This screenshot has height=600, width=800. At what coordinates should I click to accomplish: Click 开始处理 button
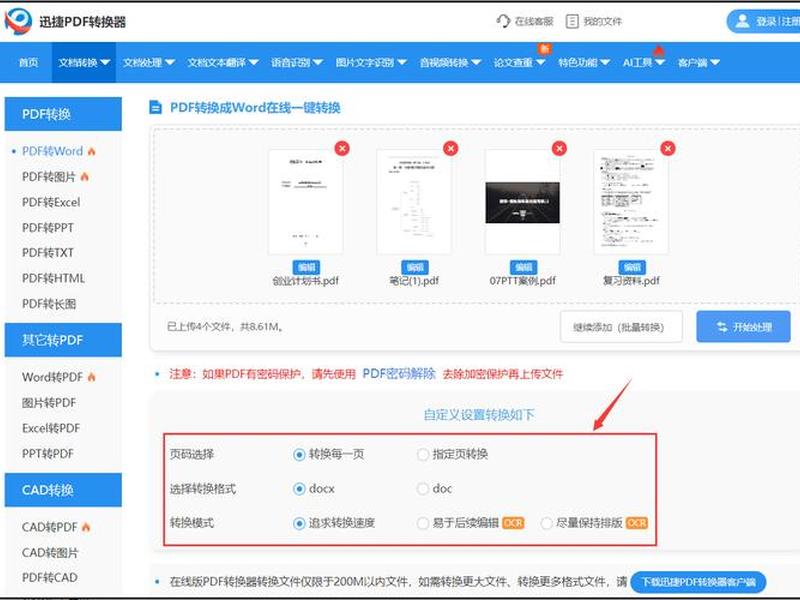[743, 327]
